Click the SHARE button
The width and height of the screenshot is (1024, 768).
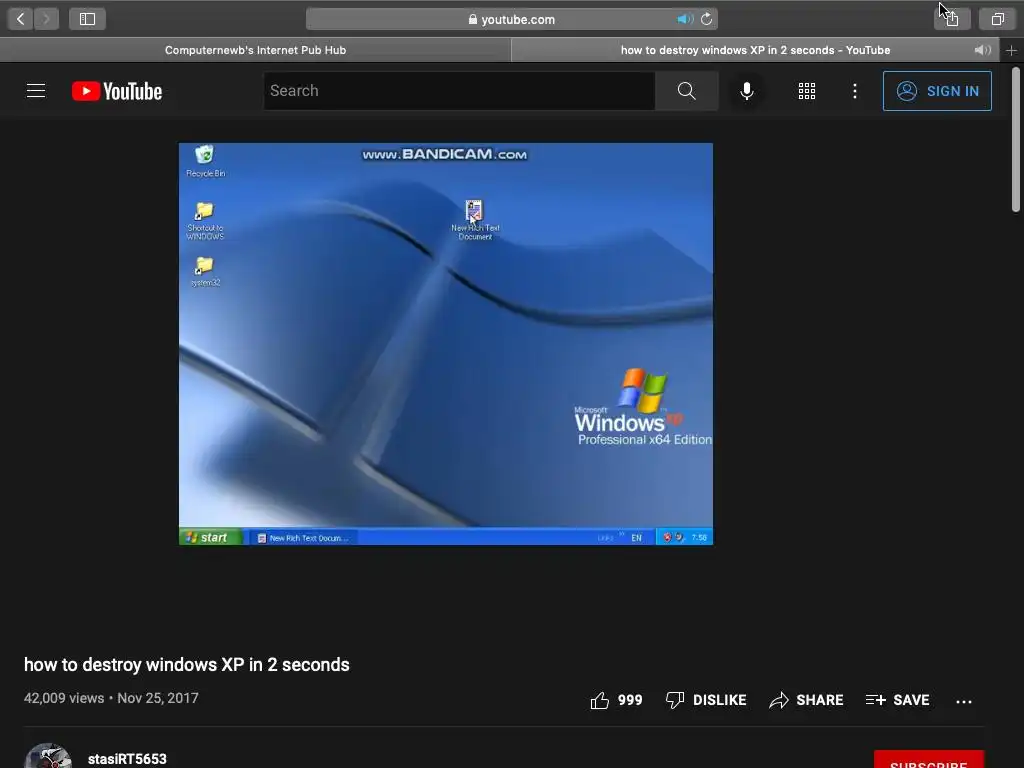point(806,700)
